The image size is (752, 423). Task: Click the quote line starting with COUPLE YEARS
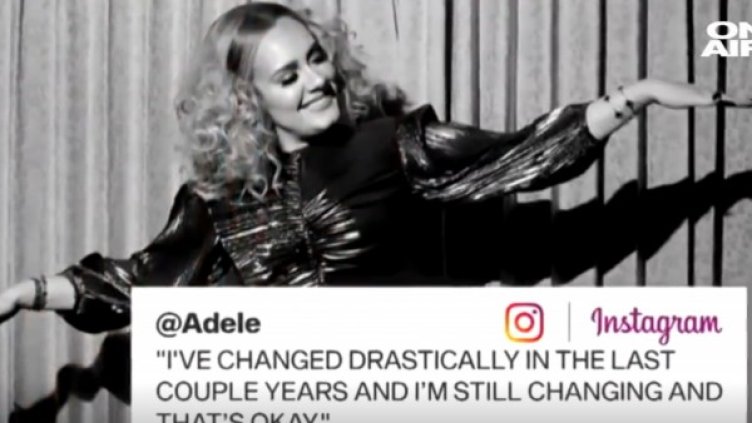click(439, 391)
